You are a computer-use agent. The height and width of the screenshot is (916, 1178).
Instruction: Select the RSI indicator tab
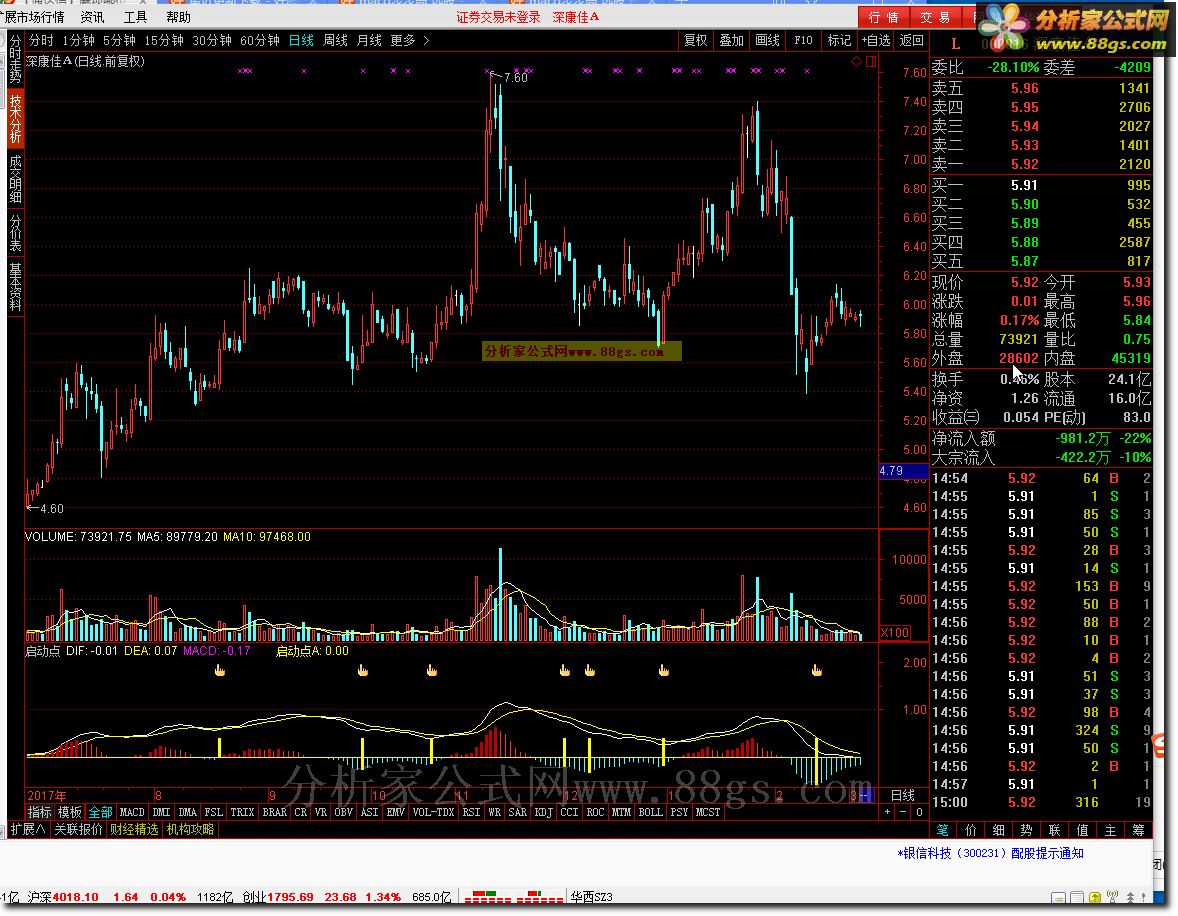tap(471, 812)
